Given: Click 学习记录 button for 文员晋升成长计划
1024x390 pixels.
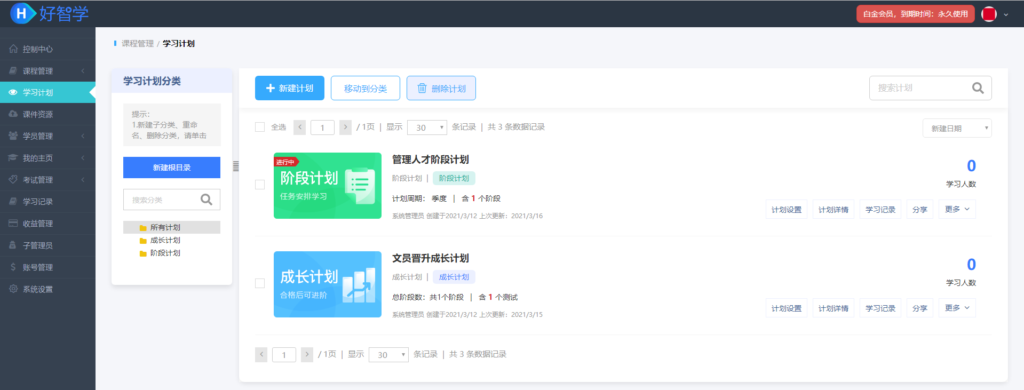Looking at the screenshot, I should click(880, 308).
